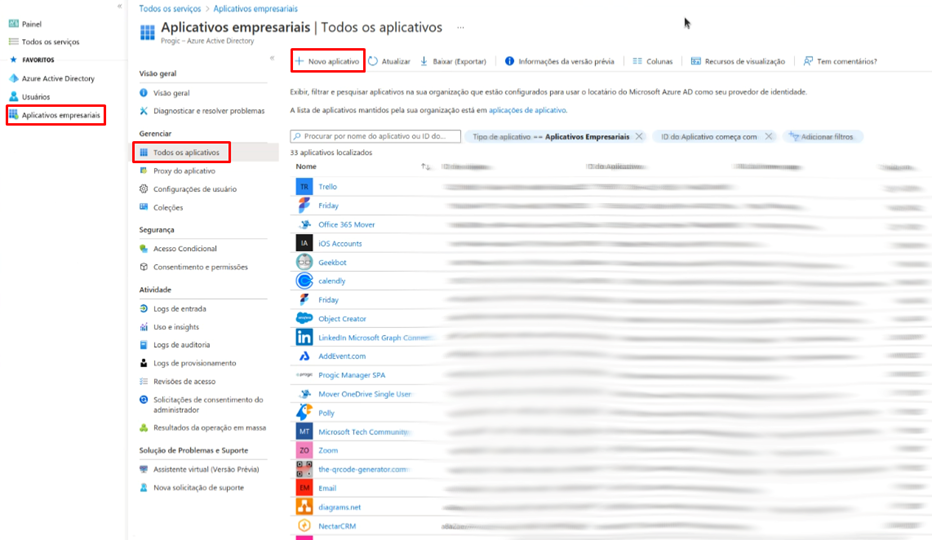Follow the aplicações de aplicativo link

coord(527,110)
